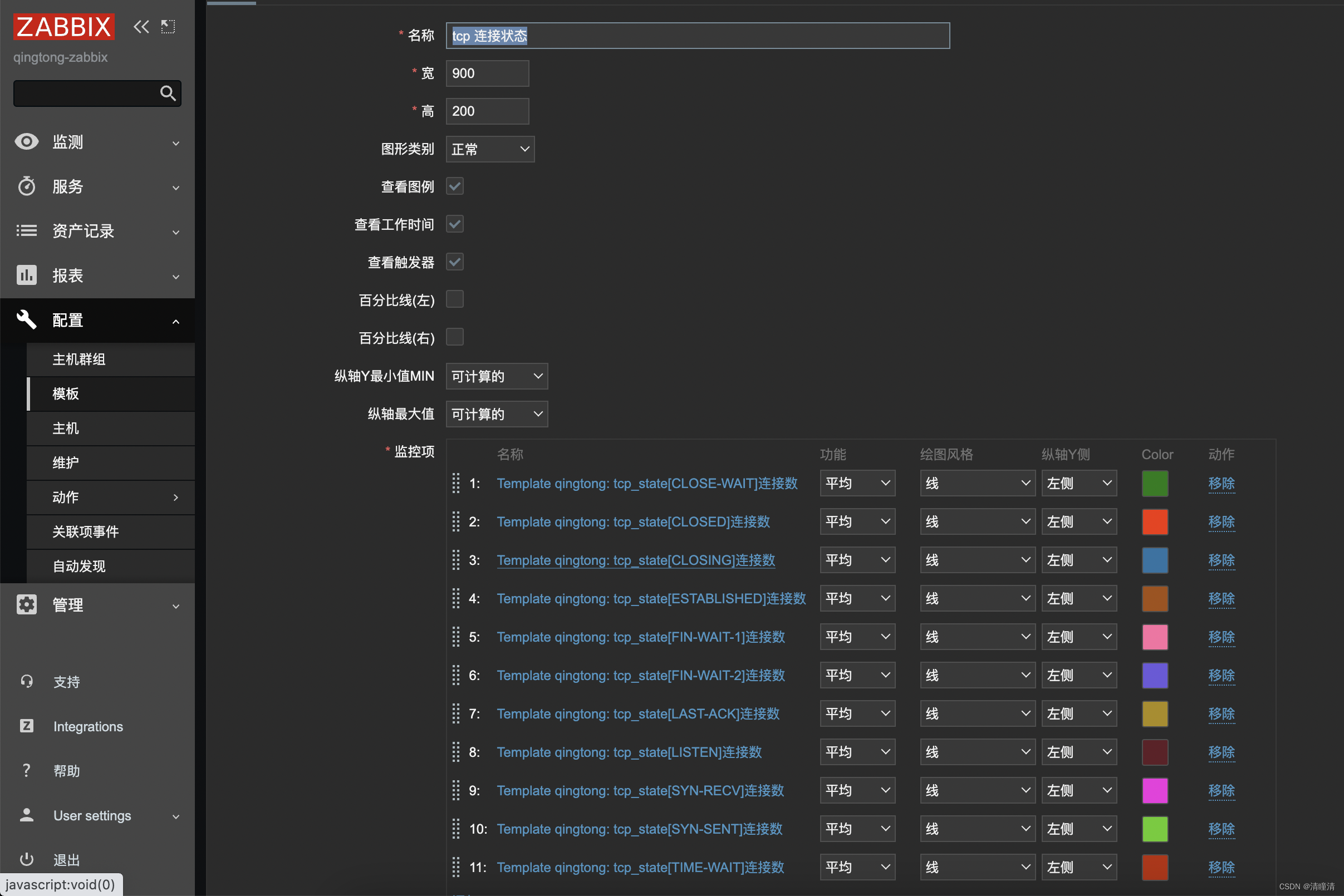Click the eye icon for 监测

coord(26,142)
